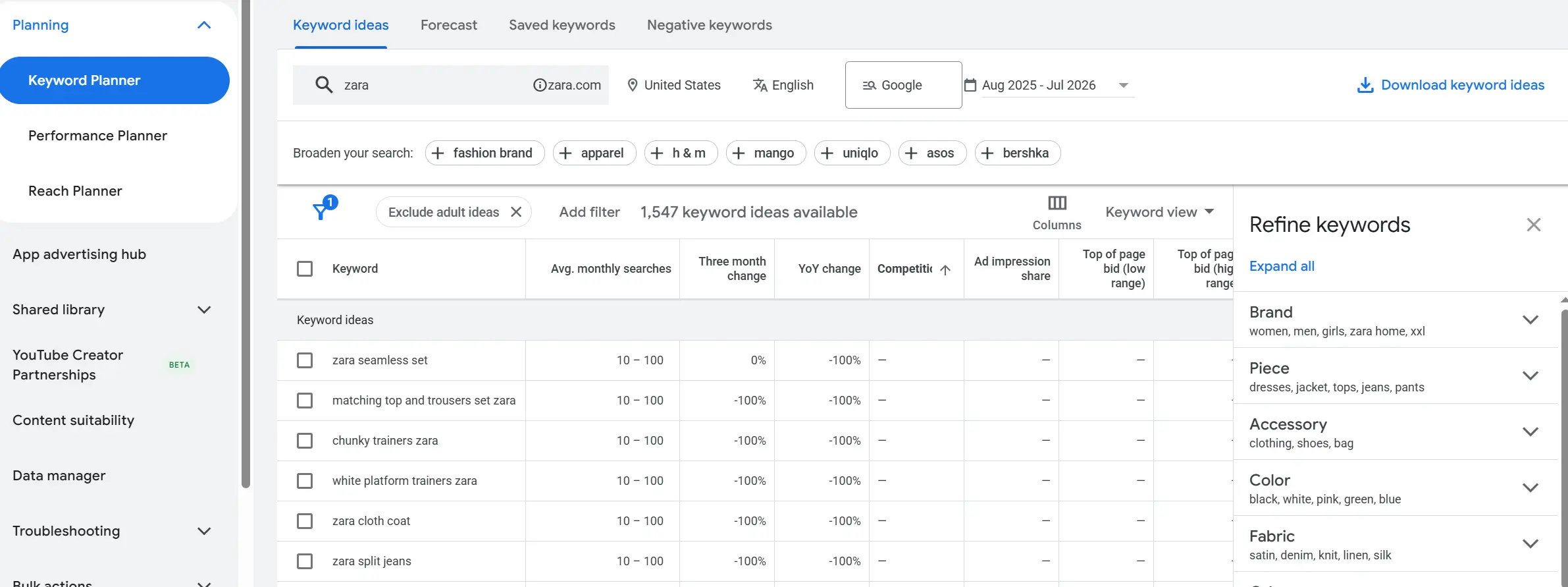Open YouTube Creator Partnerships
1568x587 pixels.
[x=68, y=365]
